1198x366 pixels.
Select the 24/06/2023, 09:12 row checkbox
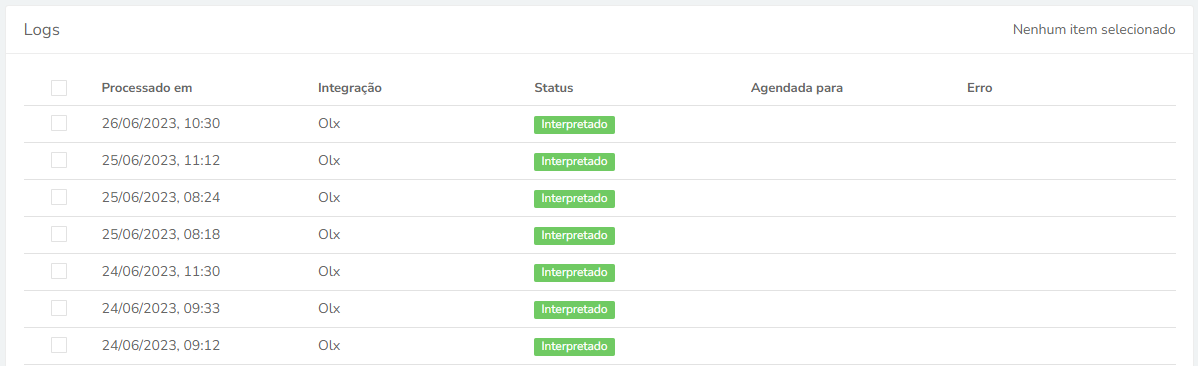59,345
